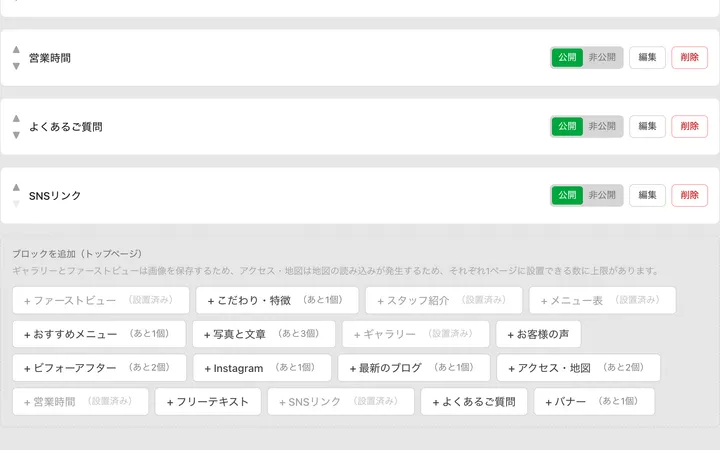Add a バナー block
Viewport: 720px width, 450px height.
tap(594, 402)
